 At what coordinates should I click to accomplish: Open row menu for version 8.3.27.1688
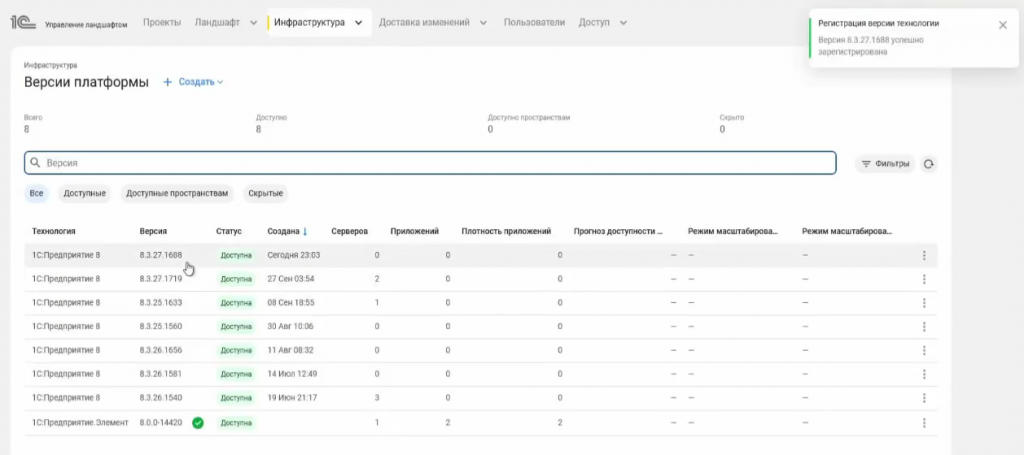(924, 255)
